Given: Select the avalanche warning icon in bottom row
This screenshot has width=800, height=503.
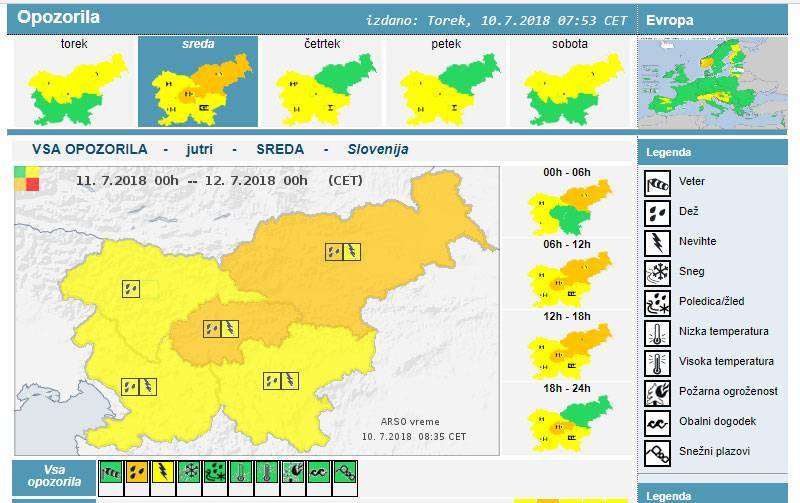Looking at the screenshot, I should [344, 472].
